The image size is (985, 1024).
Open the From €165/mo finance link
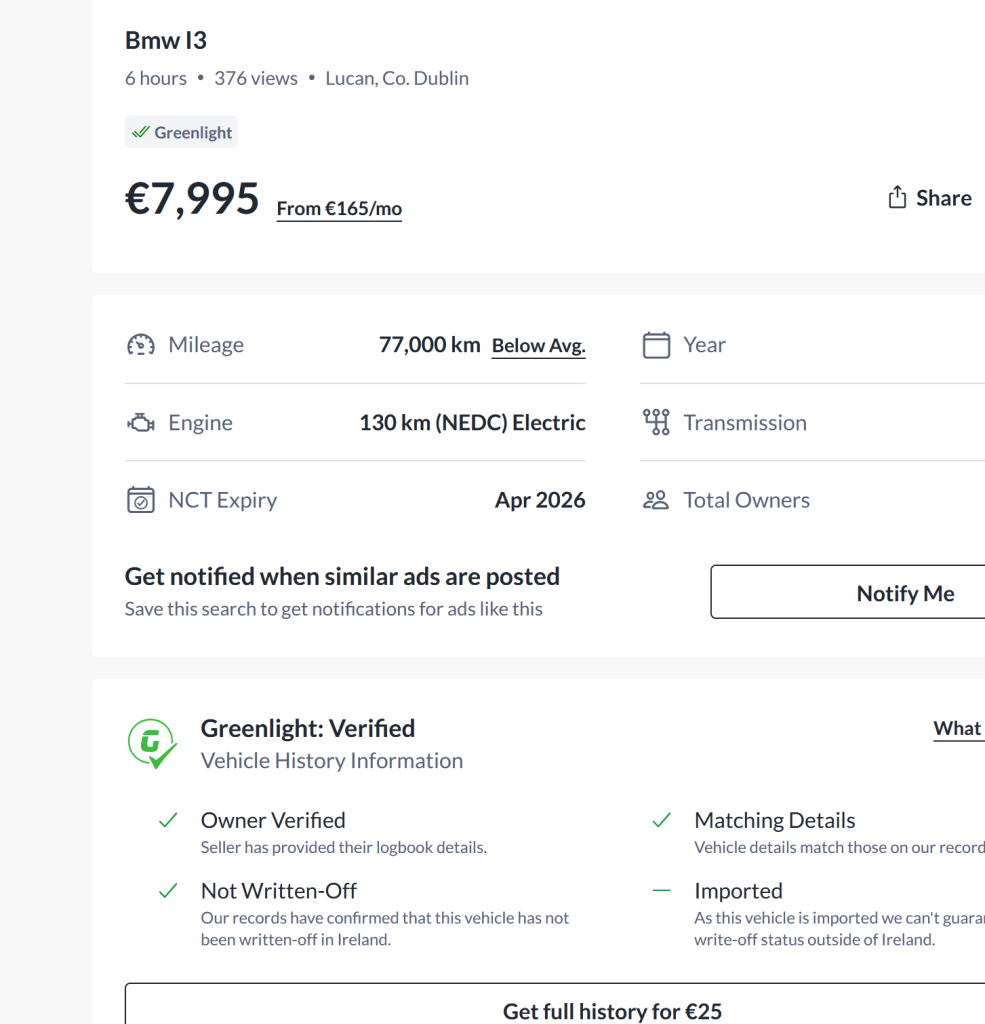(339, 209)
